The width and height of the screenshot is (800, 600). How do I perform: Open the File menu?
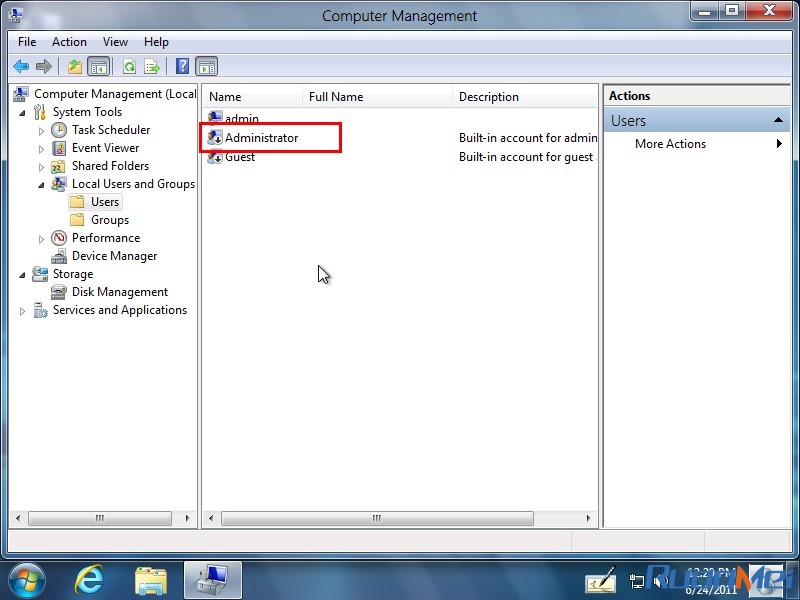[x=27, y=42]
